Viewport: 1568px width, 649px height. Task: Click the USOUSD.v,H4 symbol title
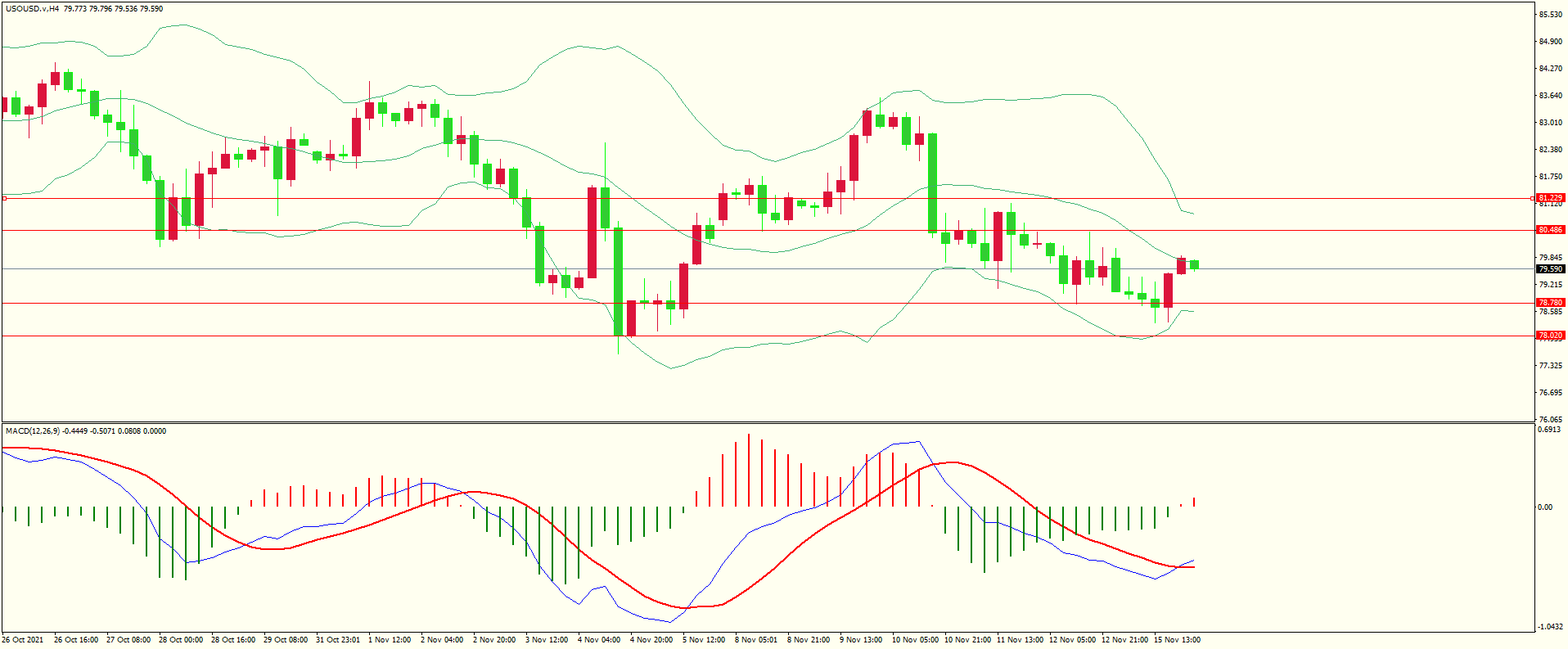click(x=32, y=9)
